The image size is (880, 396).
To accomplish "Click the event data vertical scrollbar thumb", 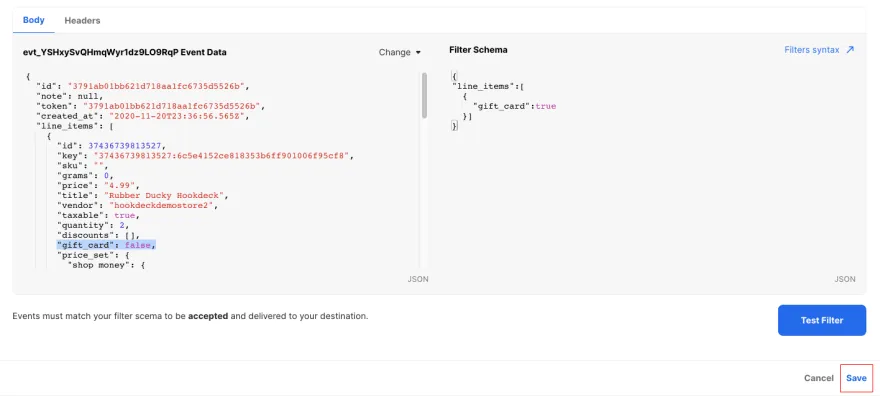I will (424, 95).
